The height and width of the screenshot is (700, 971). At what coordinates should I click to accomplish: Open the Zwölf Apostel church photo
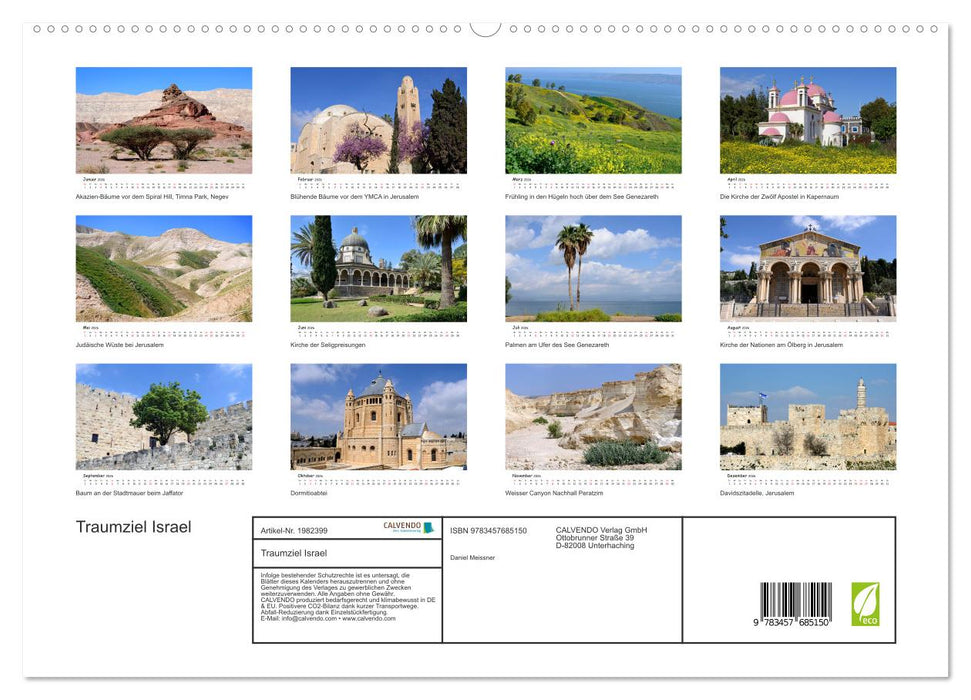click(806, 118)
